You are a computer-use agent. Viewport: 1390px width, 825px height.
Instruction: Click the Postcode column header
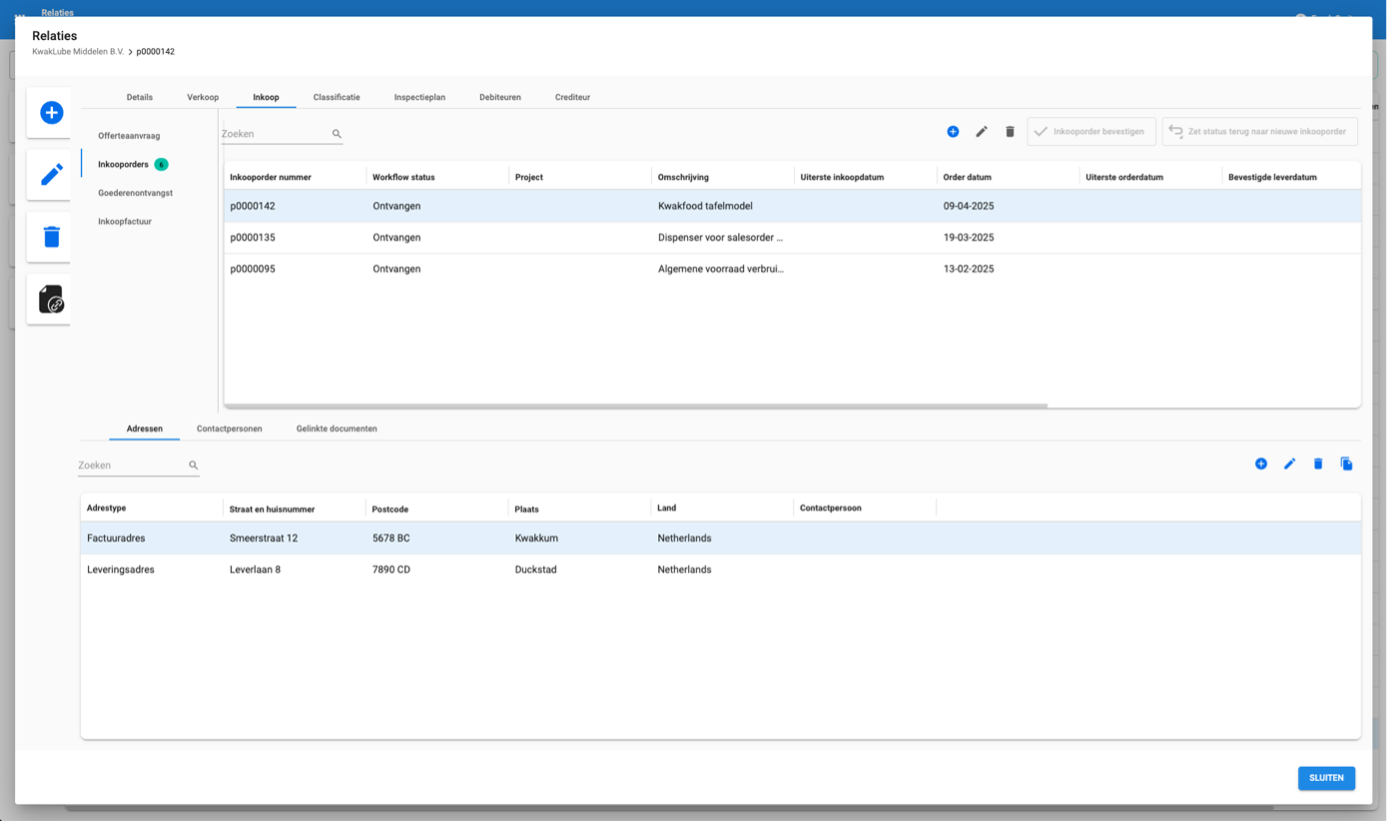(390, 509)
